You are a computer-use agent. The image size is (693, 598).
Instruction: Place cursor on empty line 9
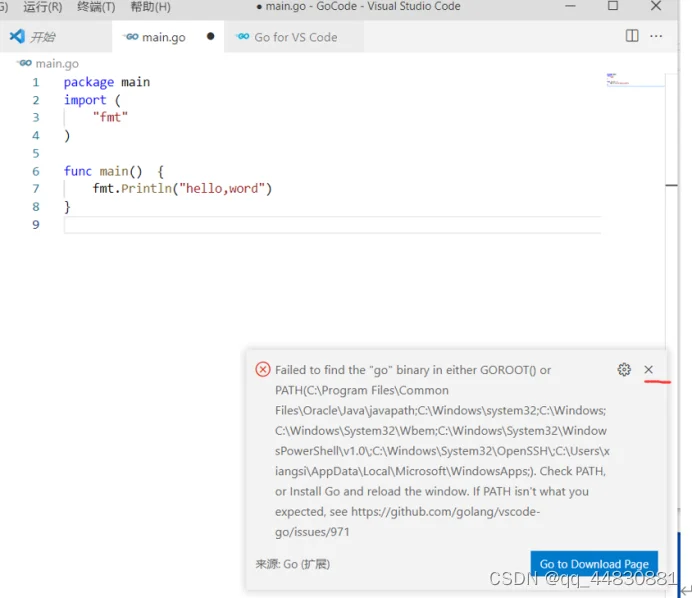click(332, 225)
